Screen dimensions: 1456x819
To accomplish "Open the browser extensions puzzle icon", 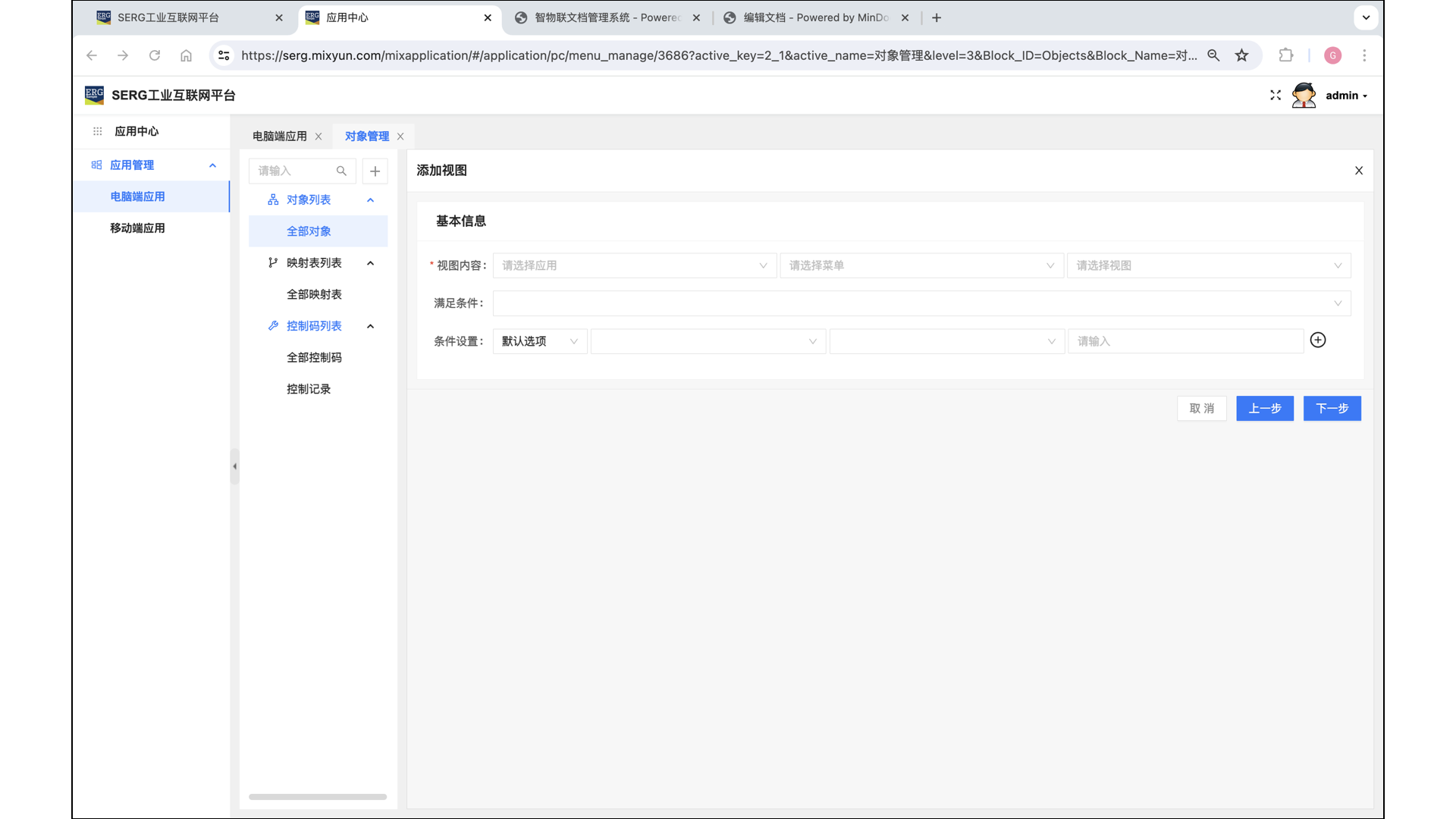I will 1286,55.
